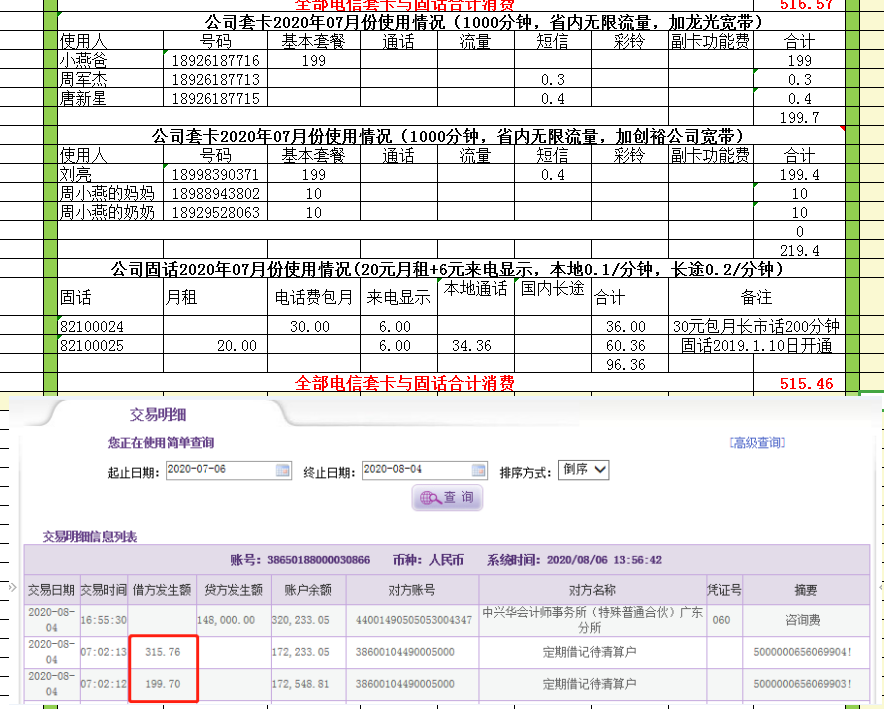Click the 315.76 debit amount entry
This screenshot has height=709, width=884.
point(161,654)
